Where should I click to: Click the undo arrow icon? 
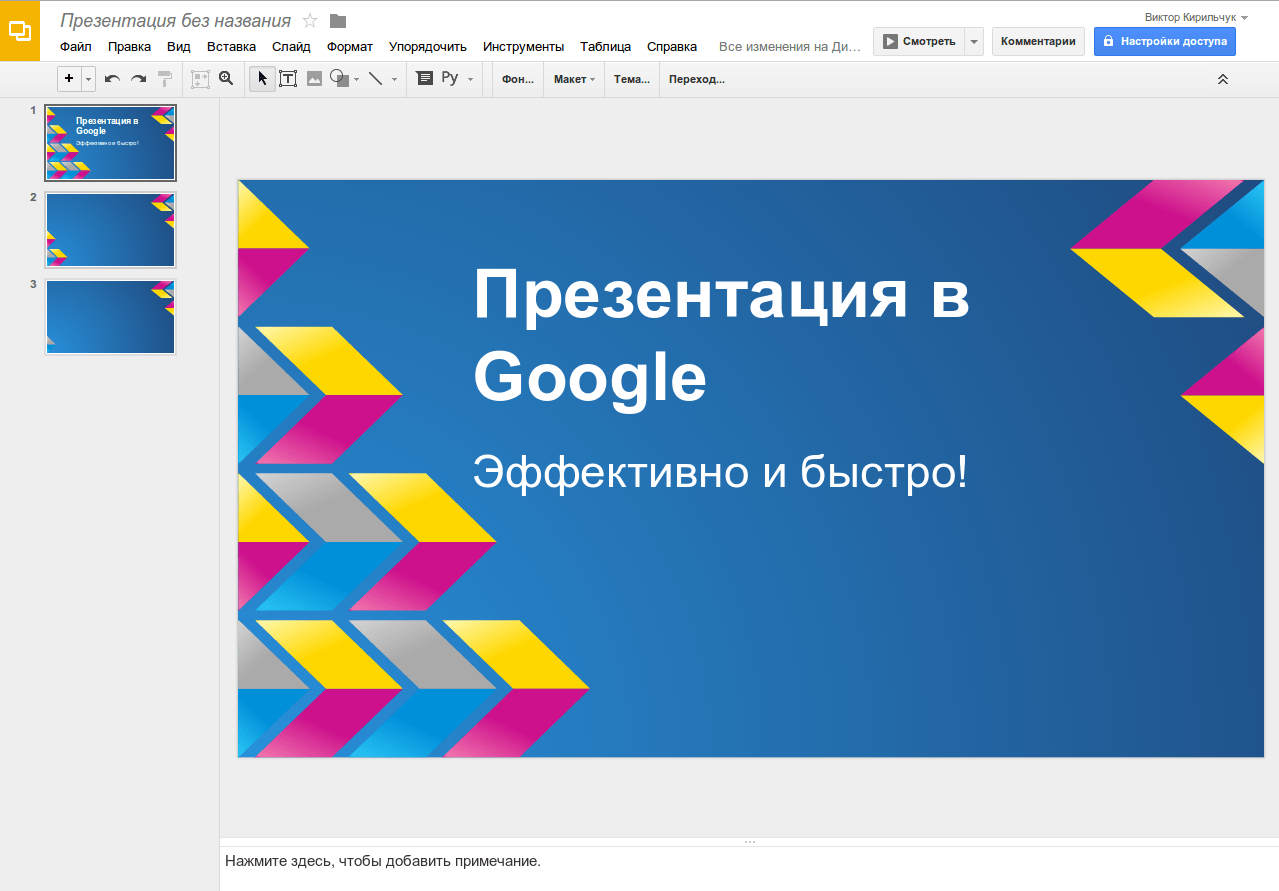(112, 79)
